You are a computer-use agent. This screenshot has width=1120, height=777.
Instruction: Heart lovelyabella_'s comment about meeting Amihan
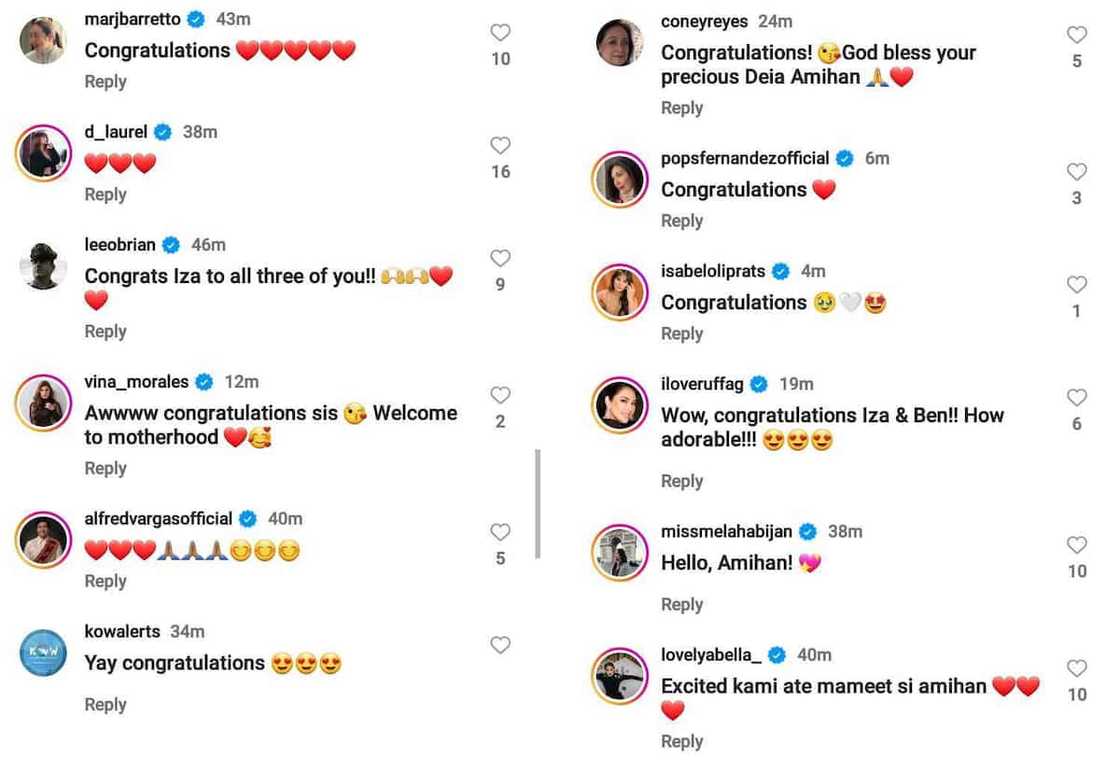point(1076,669)
